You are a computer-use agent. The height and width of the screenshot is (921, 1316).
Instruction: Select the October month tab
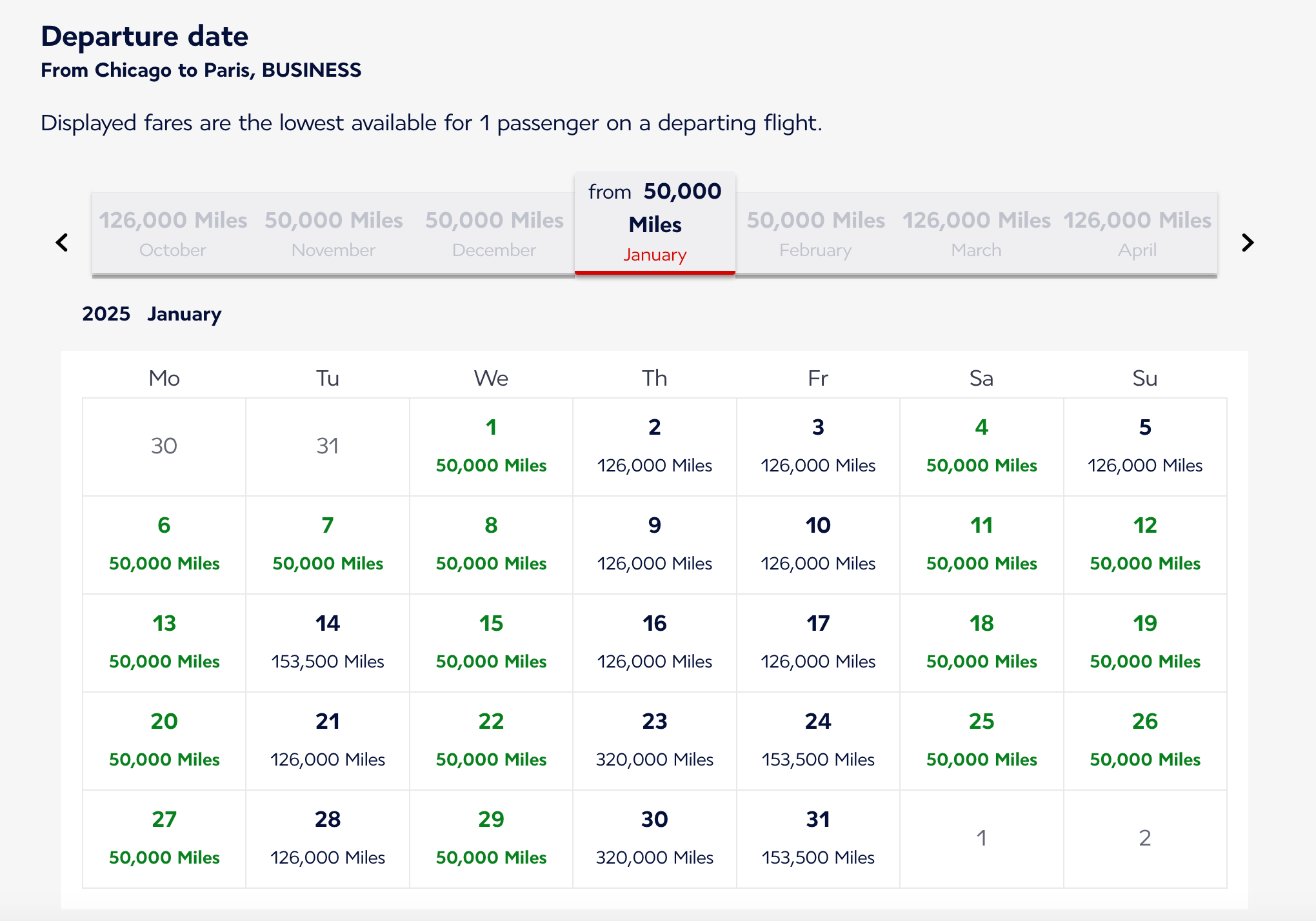(x=172, y=233)
